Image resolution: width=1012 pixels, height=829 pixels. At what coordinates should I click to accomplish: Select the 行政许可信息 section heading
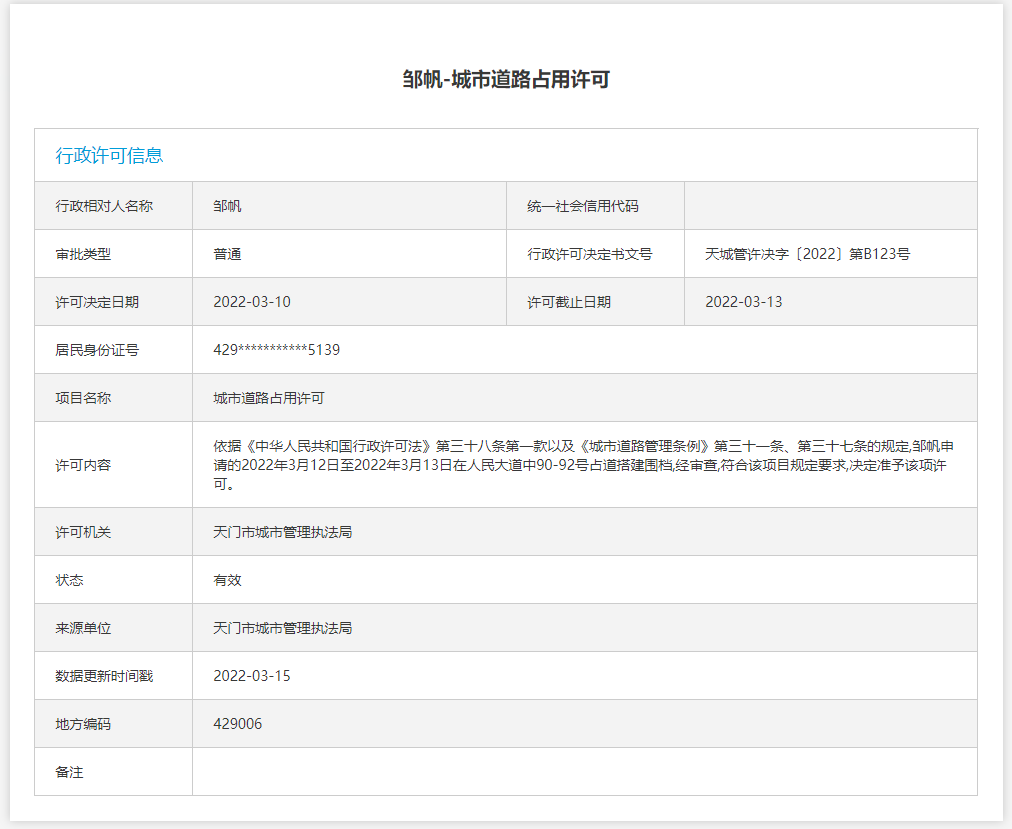(x=109, y=156)
